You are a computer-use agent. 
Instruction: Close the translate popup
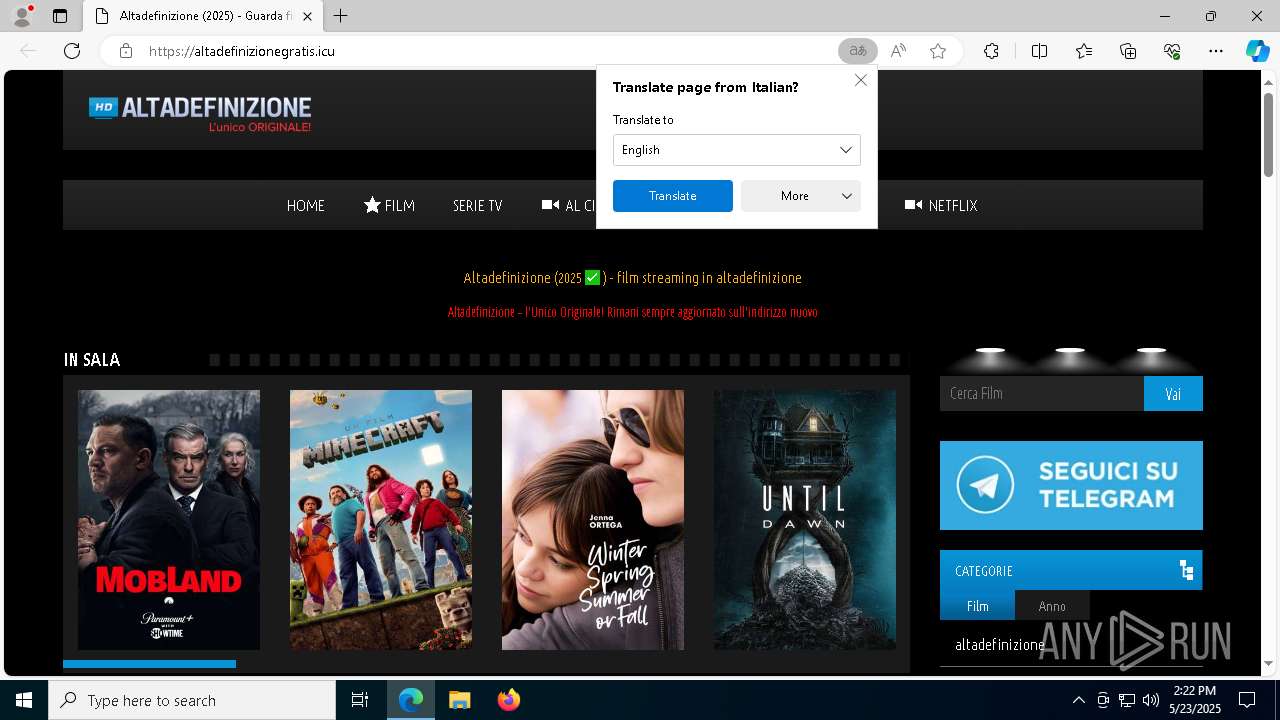point(861,80)
